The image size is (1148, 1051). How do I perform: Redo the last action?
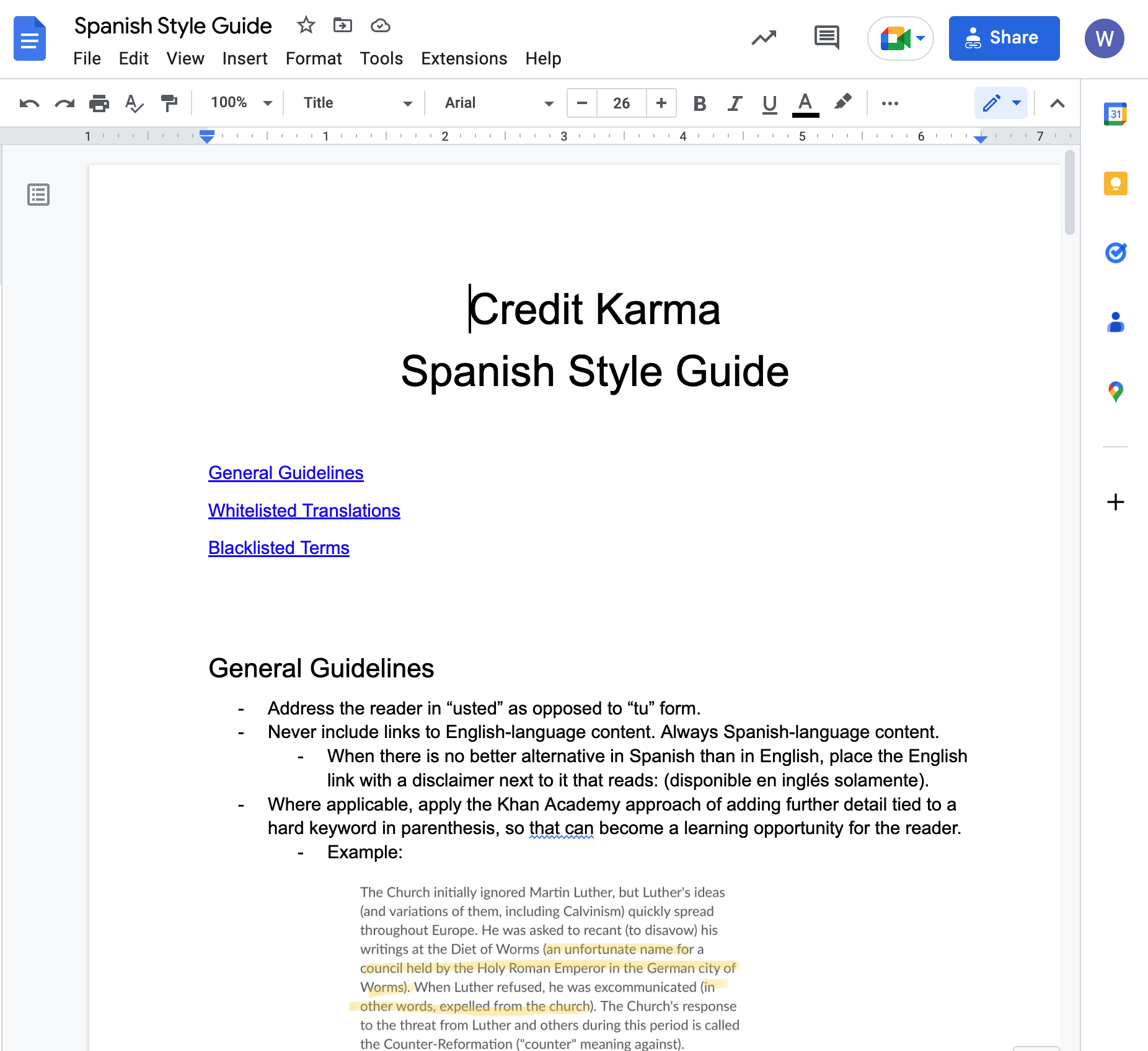coord(64,103)
